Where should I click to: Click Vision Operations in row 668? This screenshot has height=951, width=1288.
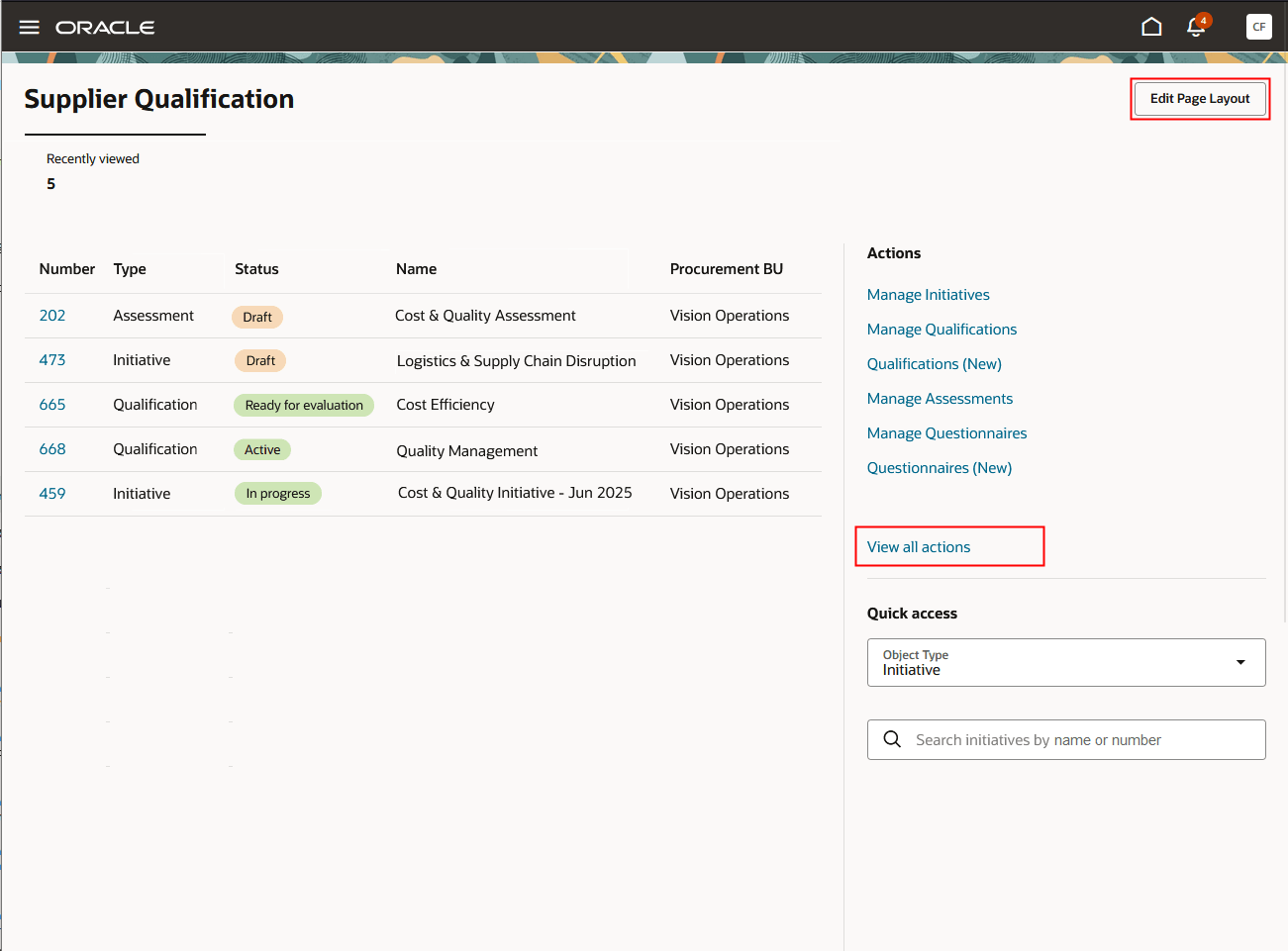click(730, 449)
